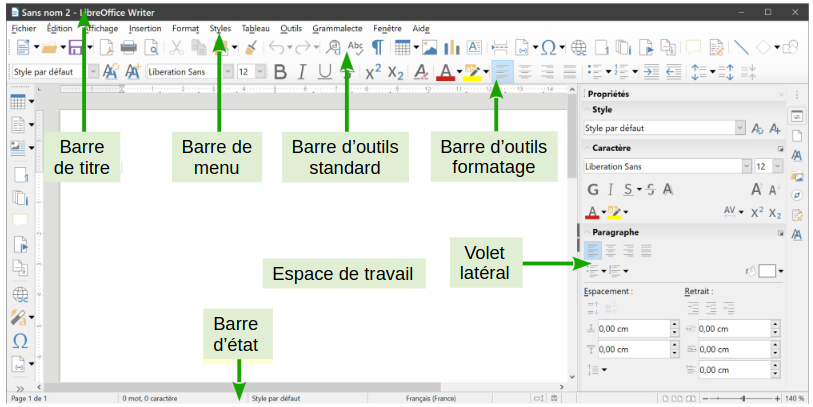The width and height of the screenshot is (813, 407).
Task: Open the font size dropdown in the toolbar
Action: pos(260,72)
